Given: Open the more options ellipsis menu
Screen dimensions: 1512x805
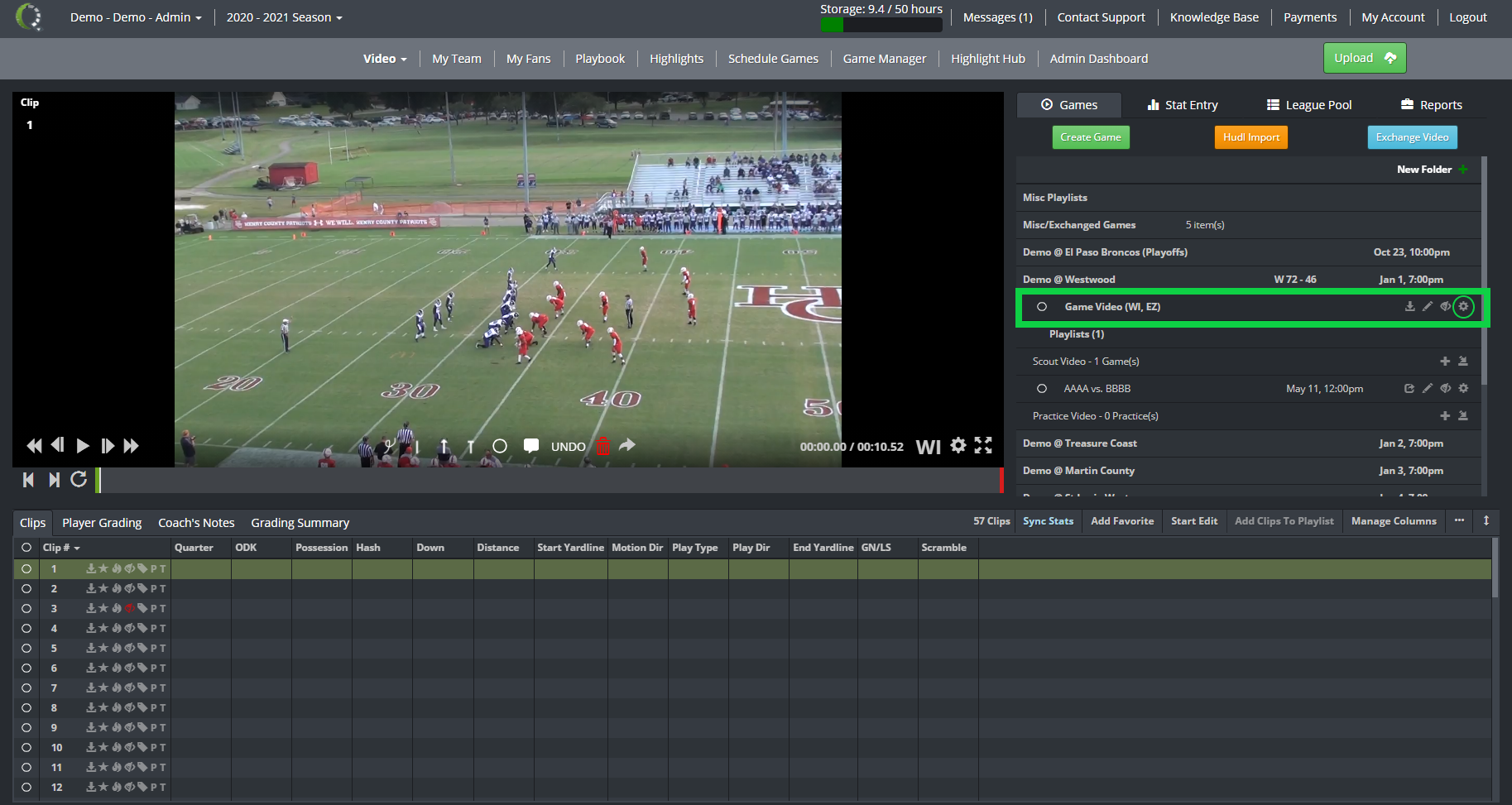Looking at the screenshot, I should [1459, 520].
